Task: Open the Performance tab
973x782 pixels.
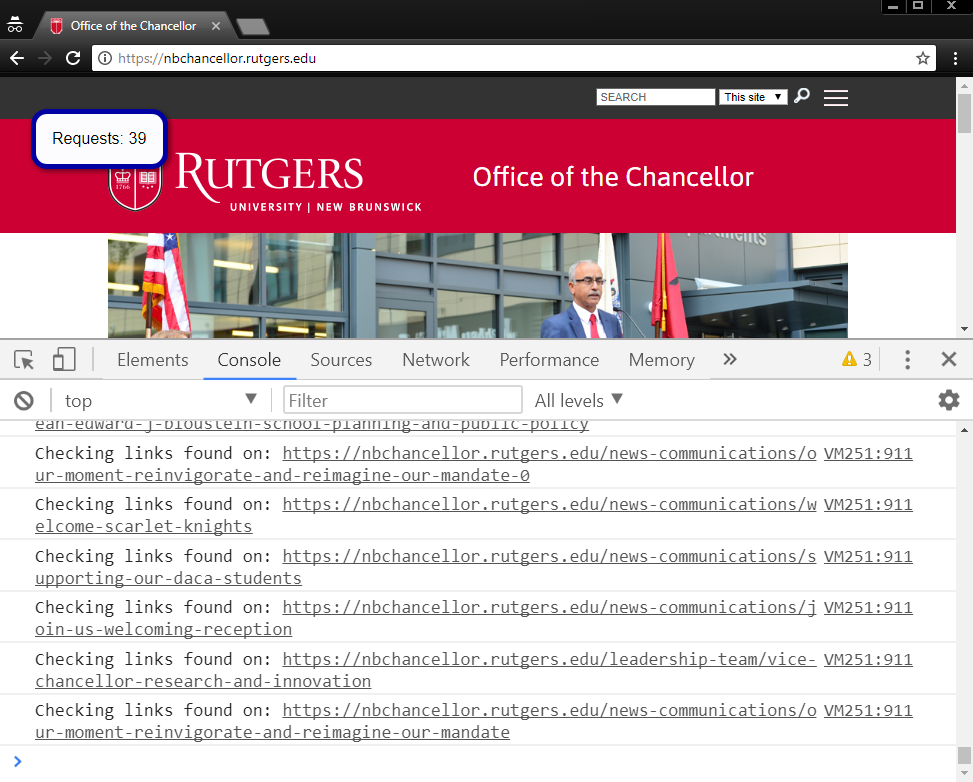Action: (x=550, y=360)
